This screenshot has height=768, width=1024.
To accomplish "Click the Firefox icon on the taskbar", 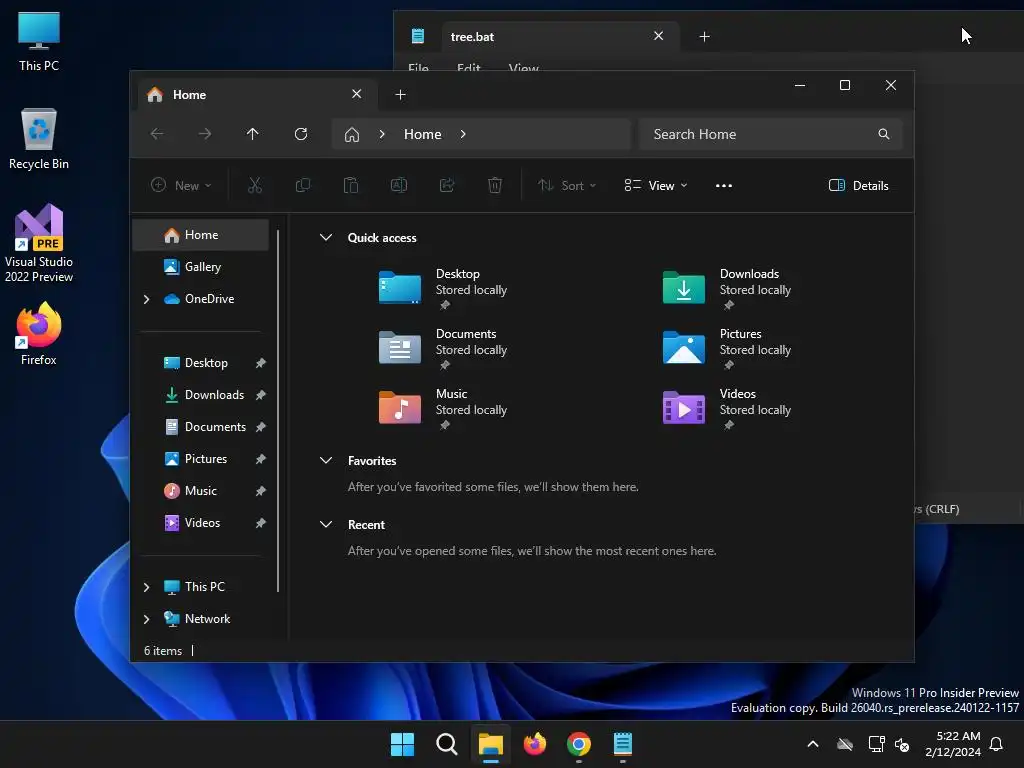I will (535, 744).
